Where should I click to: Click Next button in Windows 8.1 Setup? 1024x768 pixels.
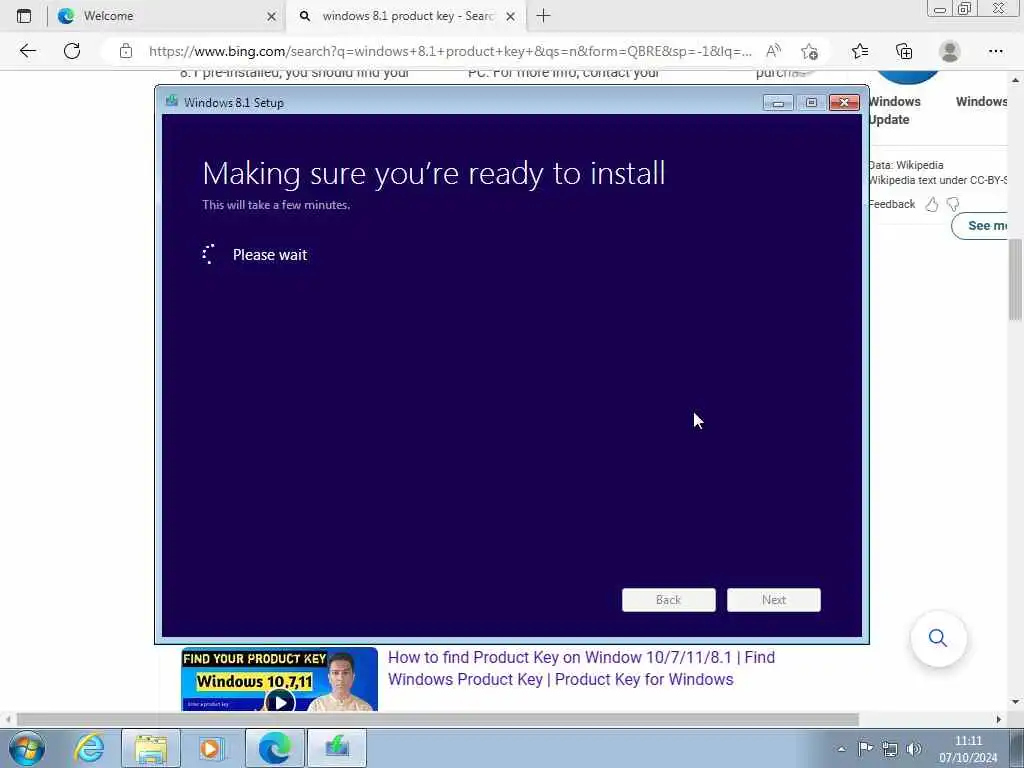[x=774, y=600]
